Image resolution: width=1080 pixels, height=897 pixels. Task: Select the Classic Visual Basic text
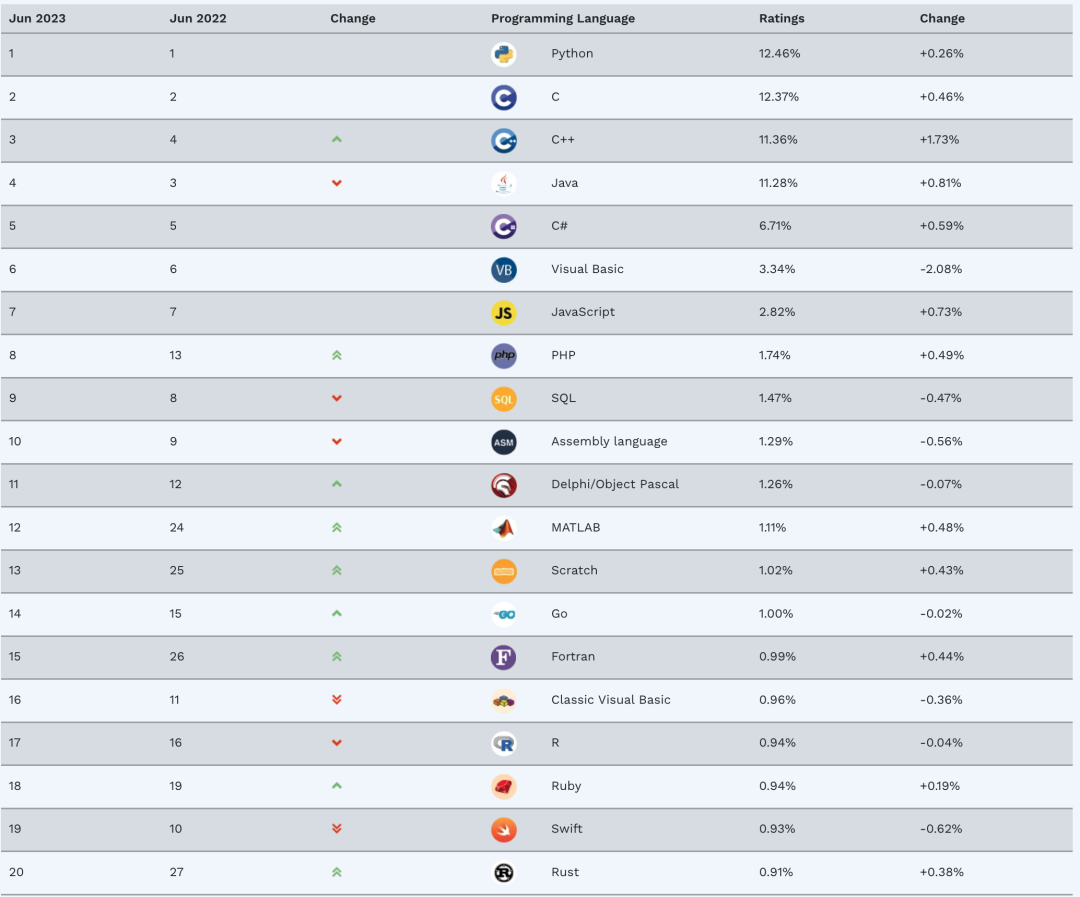pos(610,700)
